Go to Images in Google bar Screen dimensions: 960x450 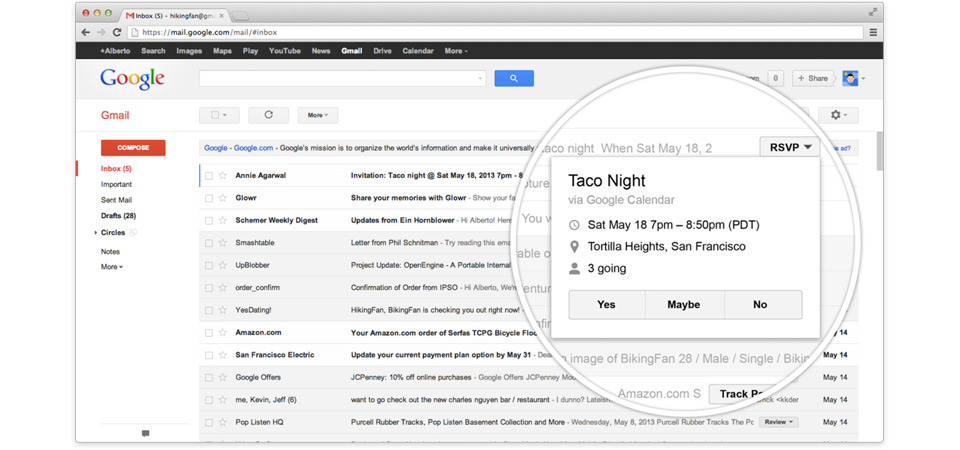click(189, 51)
